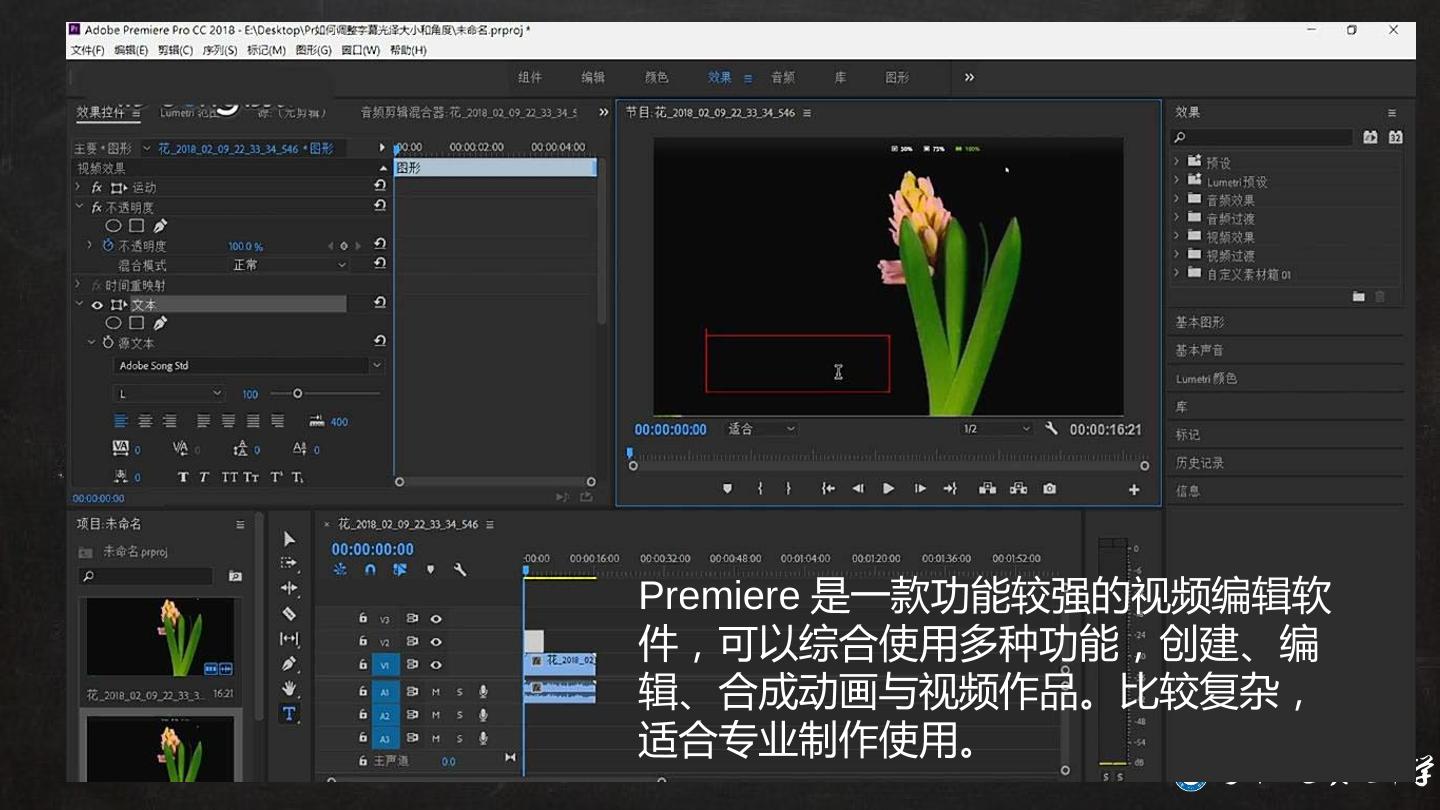Open 历史记录 panel
The image size is (1440, 810).
(x=1200, y=462)
